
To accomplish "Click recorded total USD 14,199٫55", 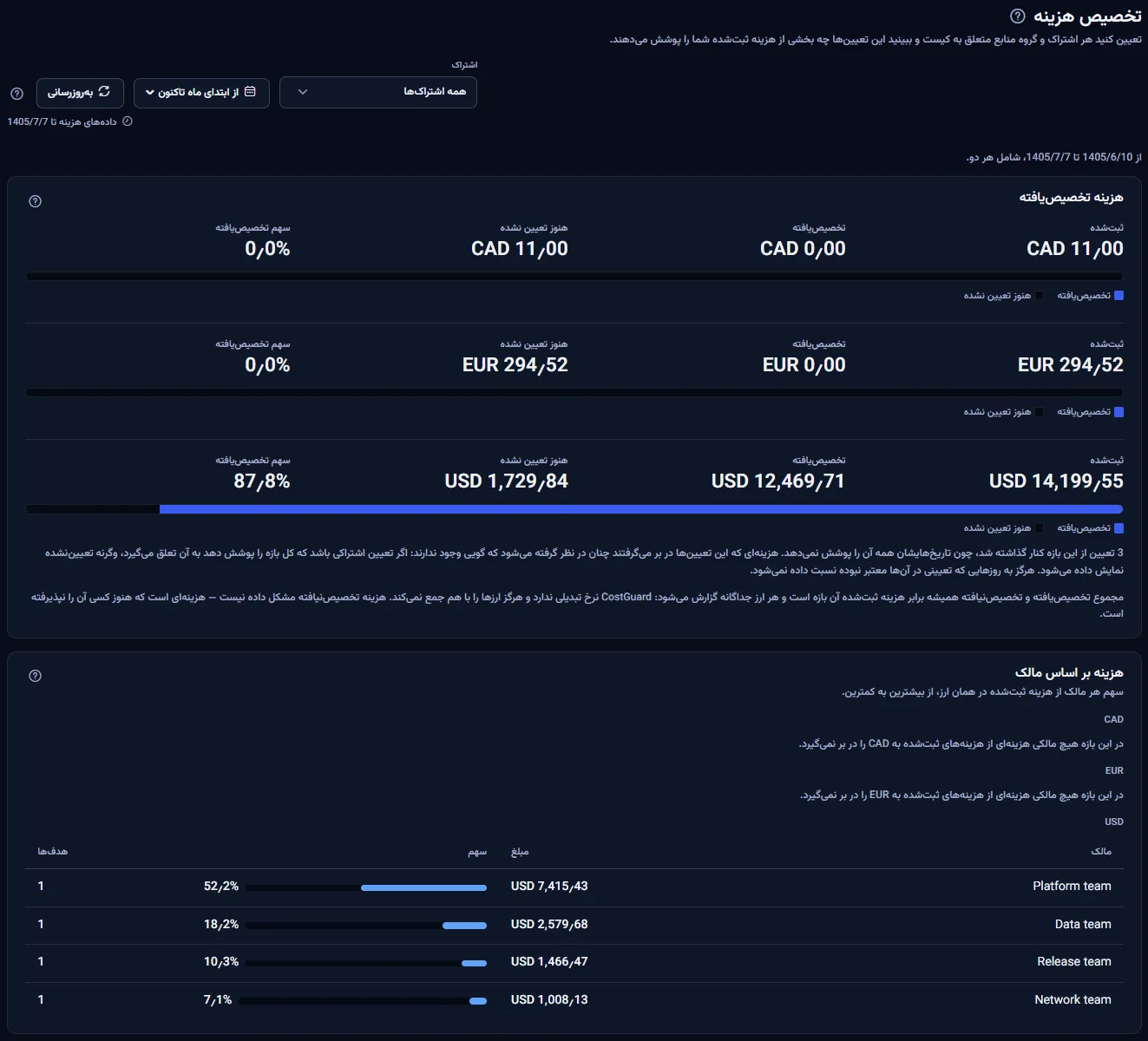I will pos(1056,481).
